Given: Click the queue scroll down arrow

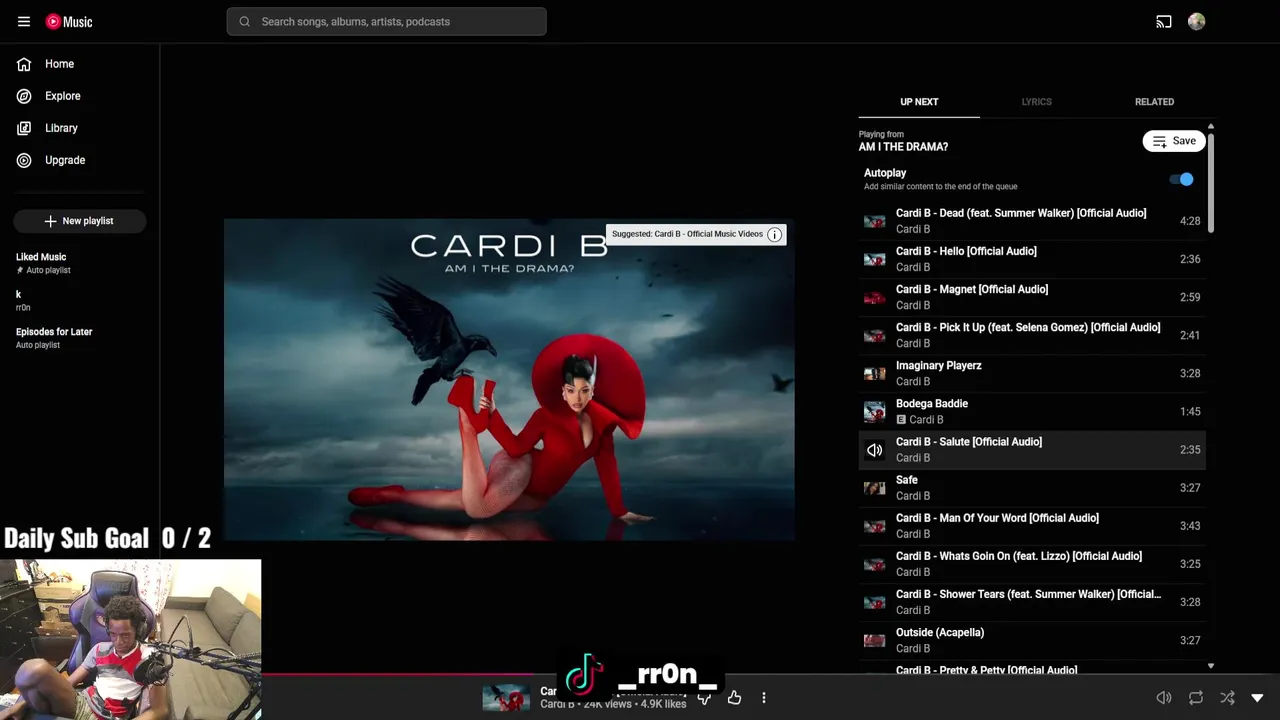Looking at the screenshot, I should tap(1210, 666).
